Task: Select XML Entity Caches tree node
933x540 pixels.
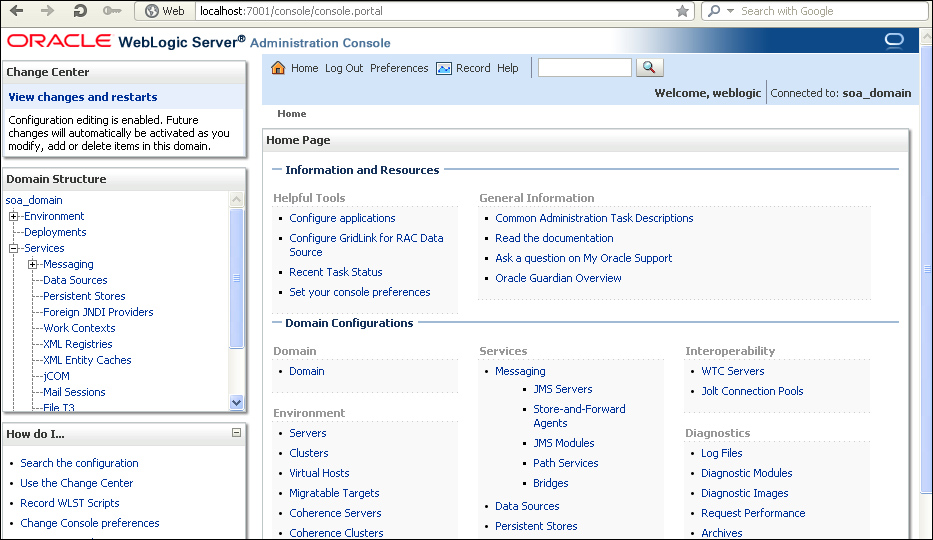Action: [x=87, y=360]
